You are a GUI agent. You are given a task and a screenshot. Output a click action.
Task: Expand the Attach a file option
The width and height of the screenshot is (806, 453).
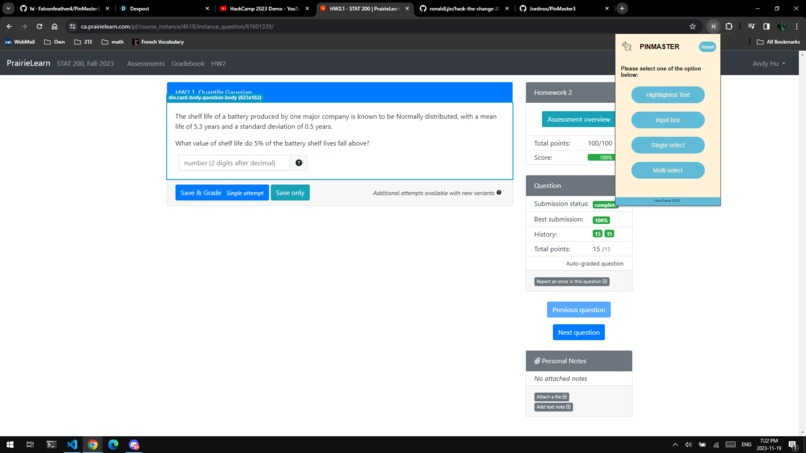(551, 397)
